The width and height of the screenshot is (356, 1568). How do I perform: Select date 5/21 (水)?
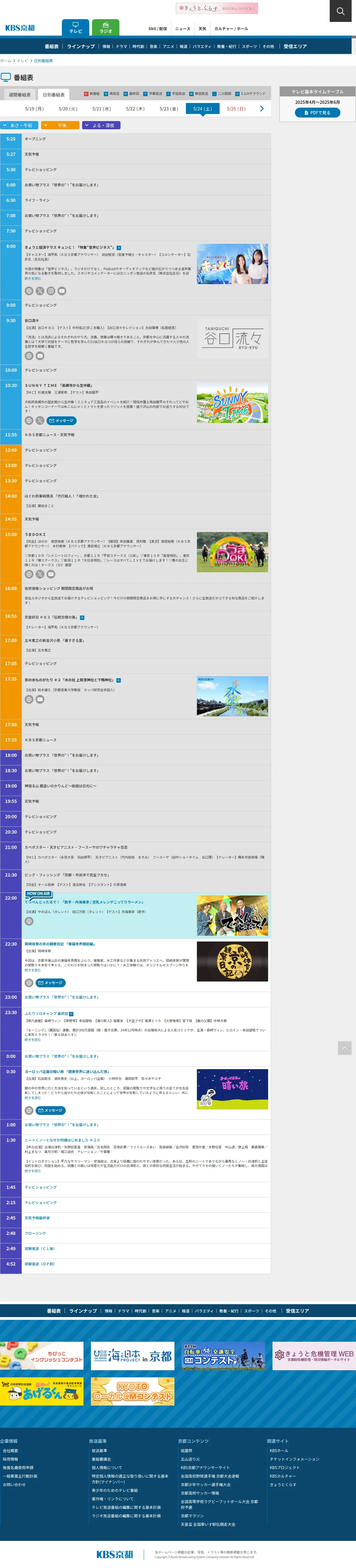click(x=102, y=109)
